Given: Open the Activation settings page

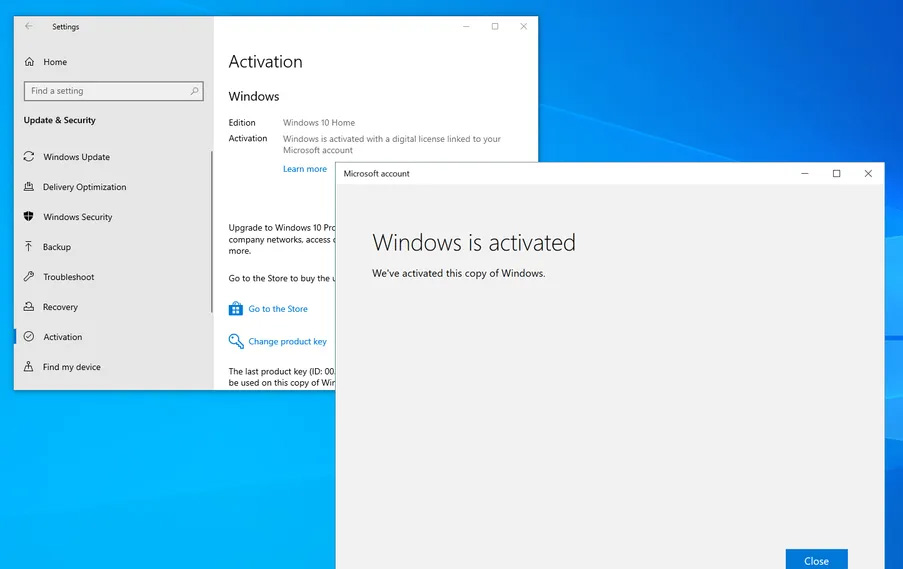Looking at the screenshot, I should click(x=62, y=337).
